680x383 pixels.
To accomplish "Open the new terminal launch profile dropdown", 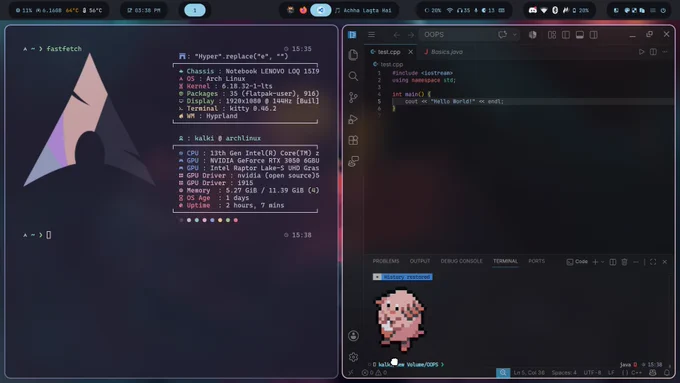I will coord(602,262).
